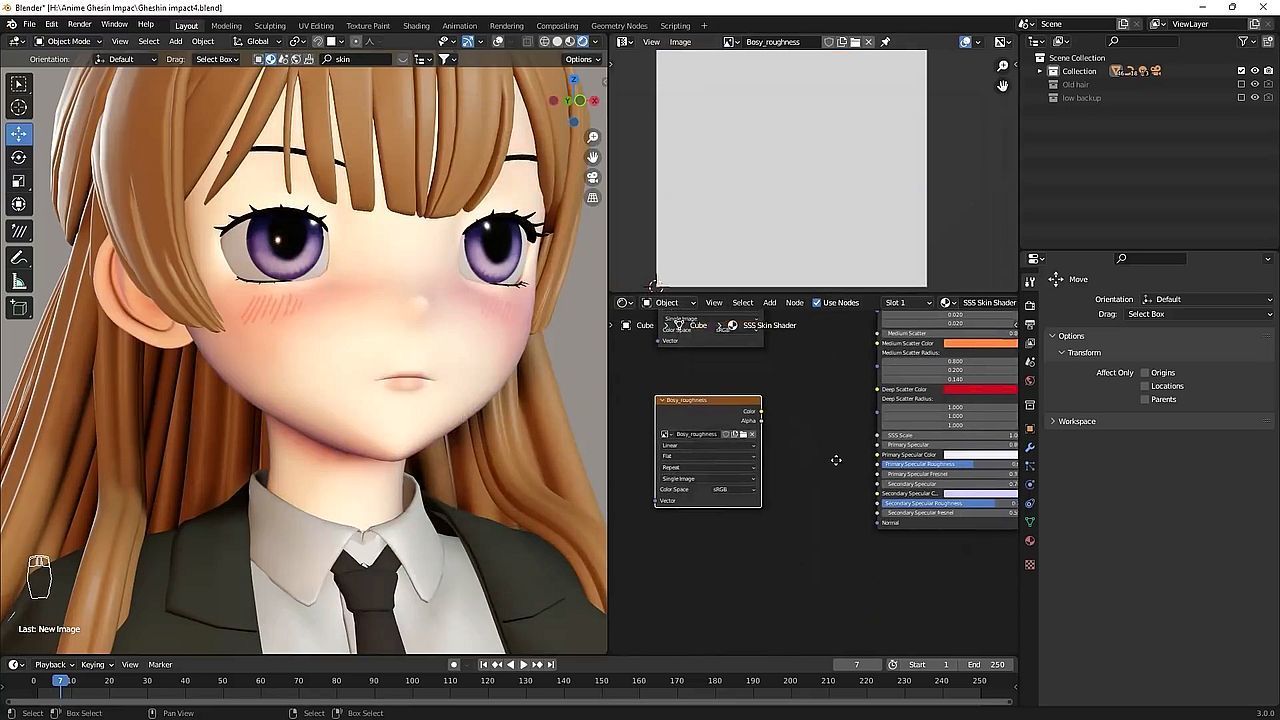Enable the Origins checkbox
Screen dimensions: 1280x720
pos(1145,373)
